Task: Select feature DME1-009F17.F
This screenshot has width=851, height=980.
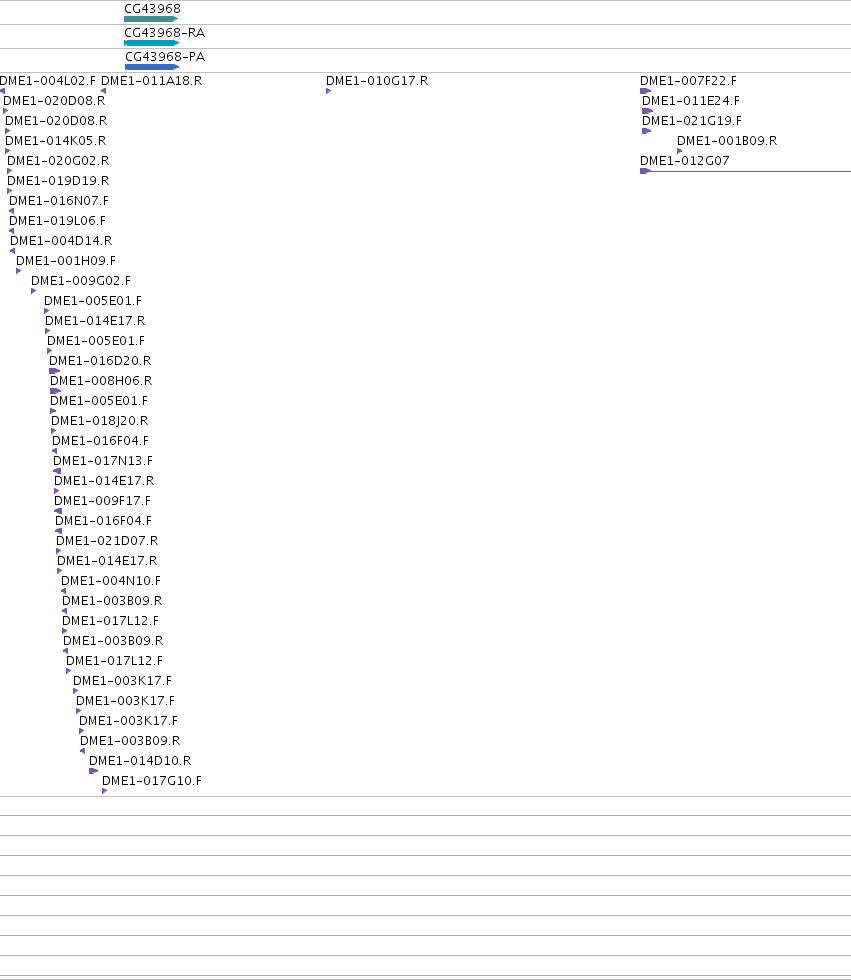Action: (102, 501)
